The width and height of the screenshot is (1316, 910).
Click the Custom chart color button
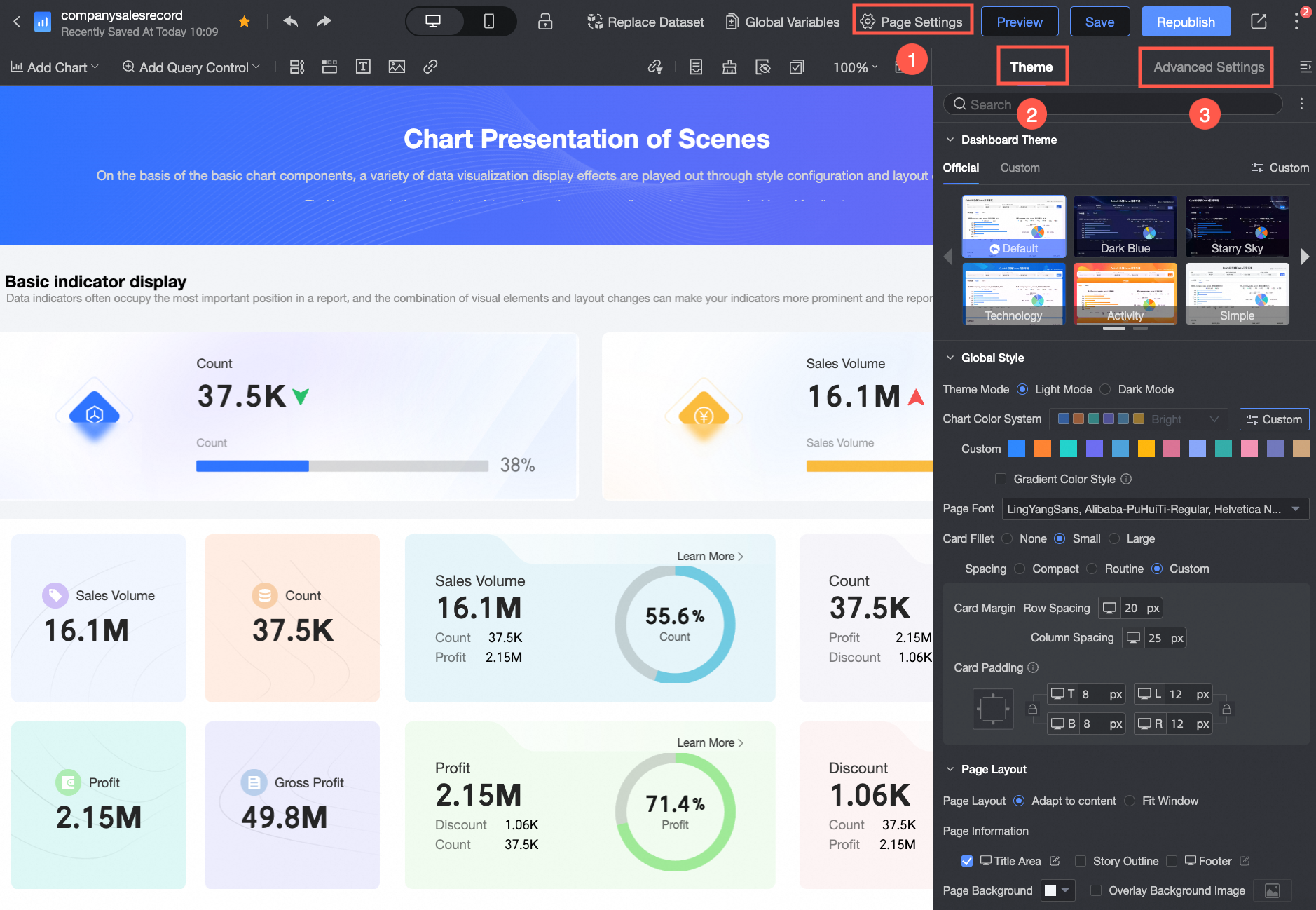pyautogui.click(x=1275, y=419)
